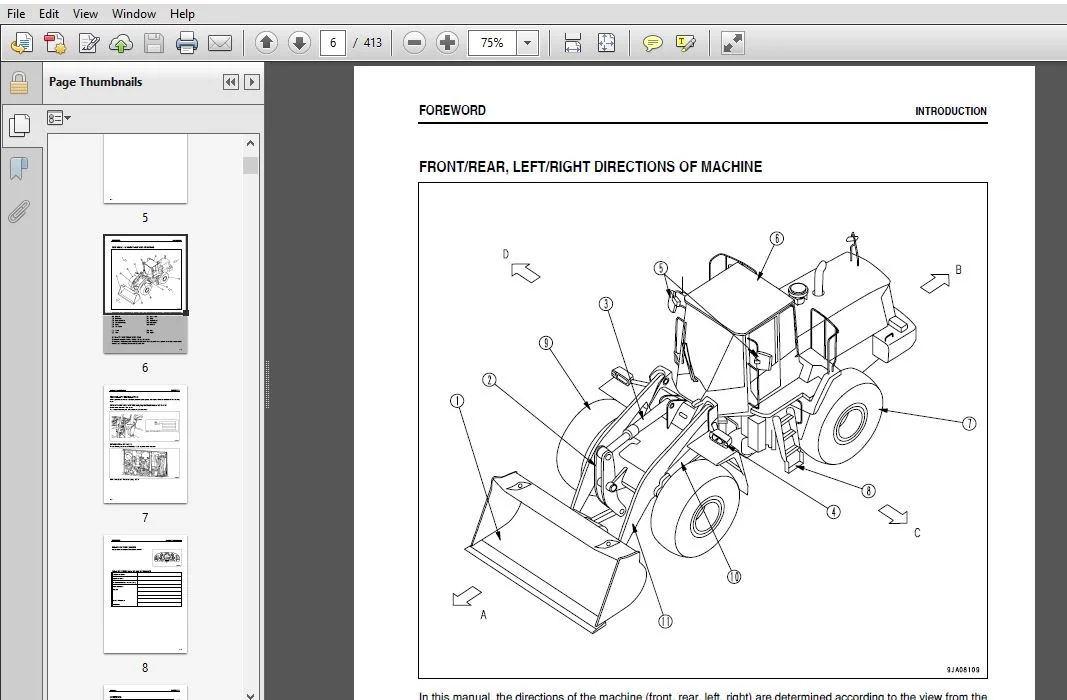Click the FOREWORD header text
Screen dimensions: 1067x700
(x=452, y=110)
